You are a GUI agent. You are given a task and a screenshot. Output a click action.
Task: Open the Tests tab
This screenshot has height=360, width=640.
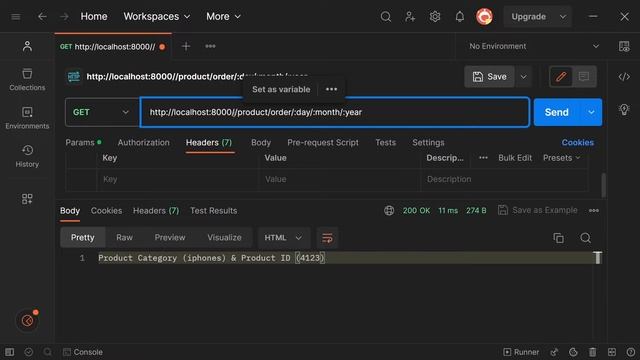(386, 142)
